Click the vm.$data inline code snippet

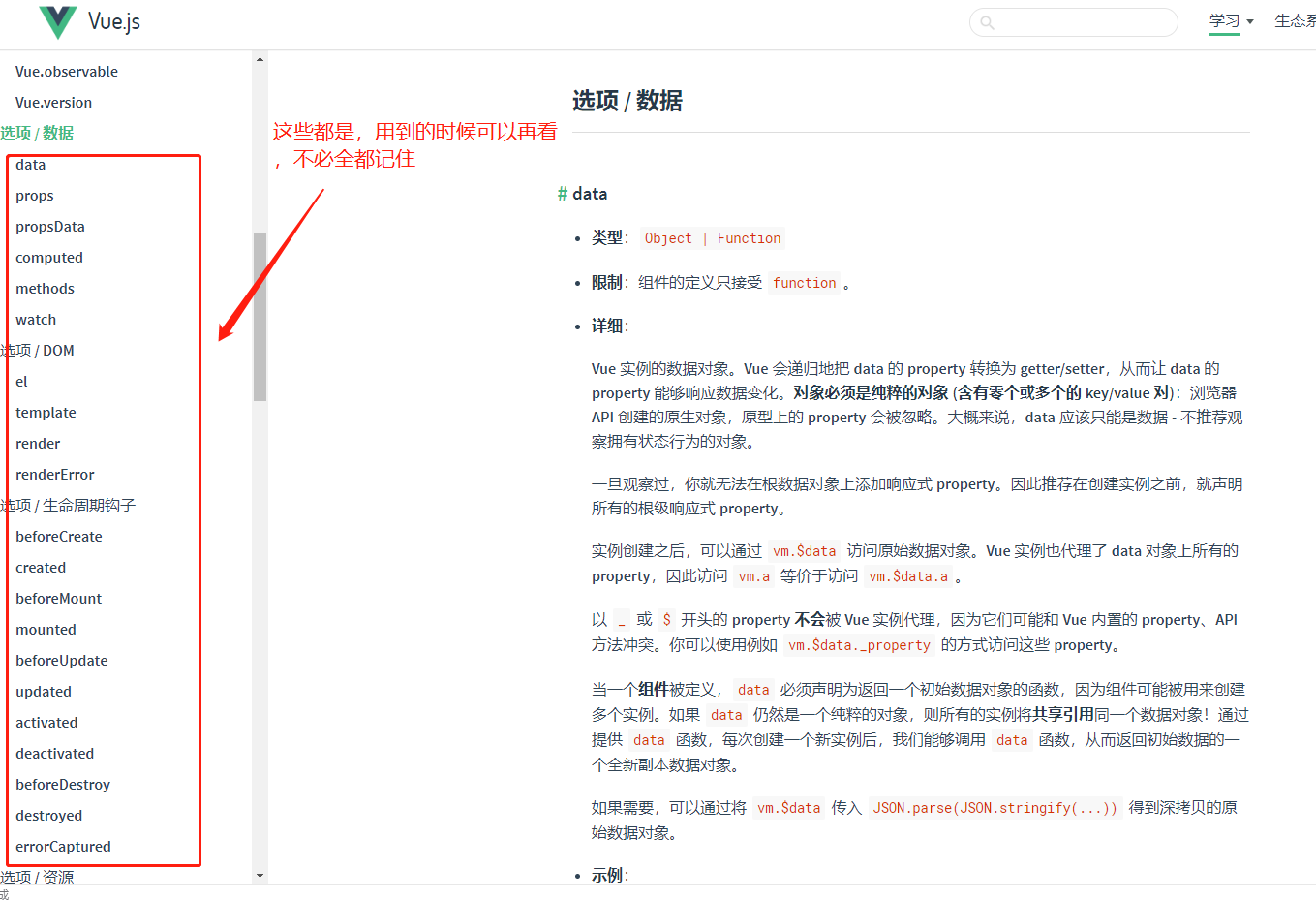(x=805, y=549)
